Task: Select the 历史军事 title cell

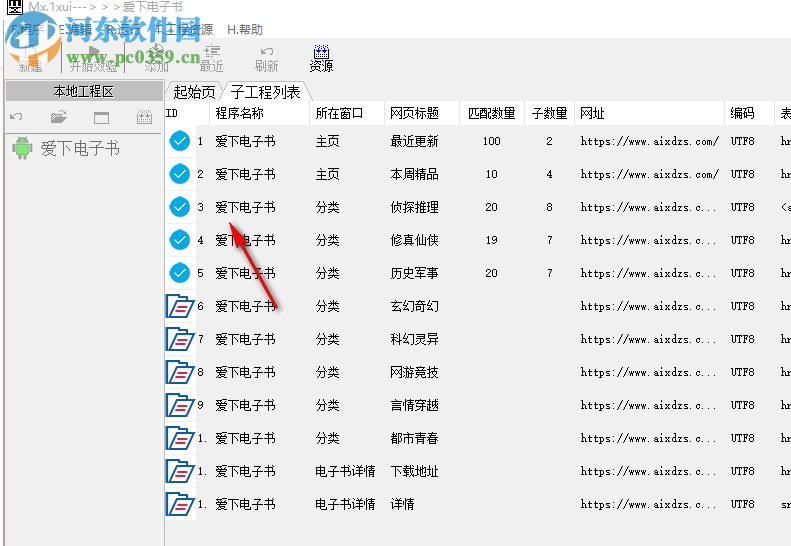Action: click(x=414, y=273)
